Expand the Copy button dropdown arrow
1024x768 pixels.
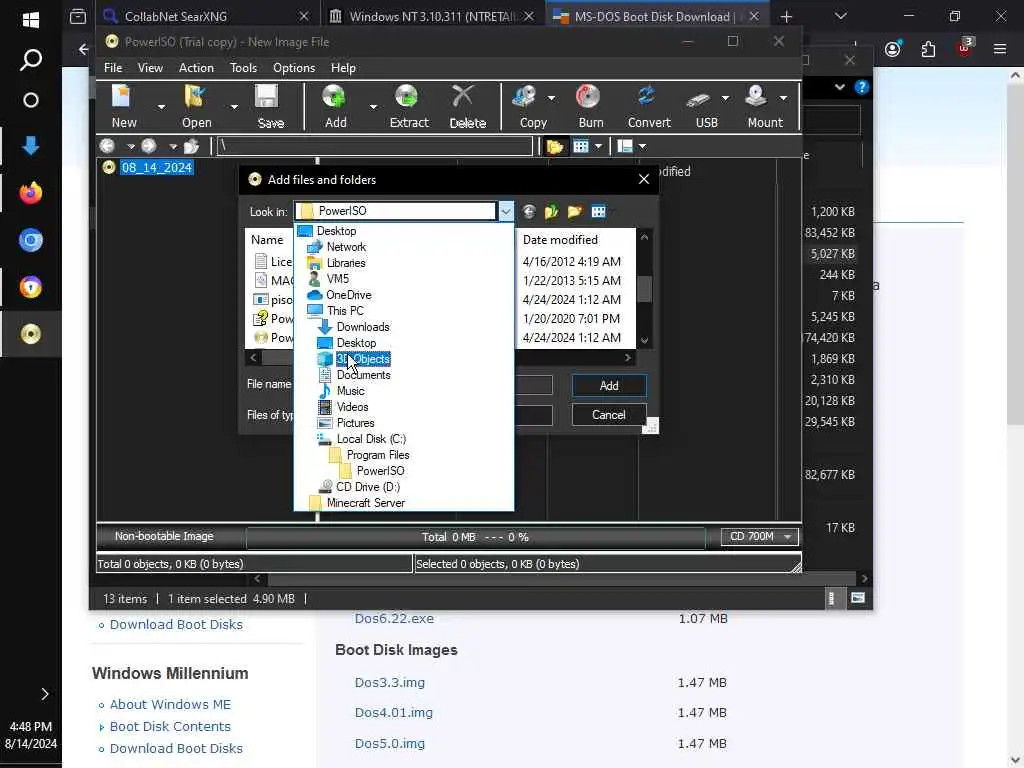coord(551,98)
